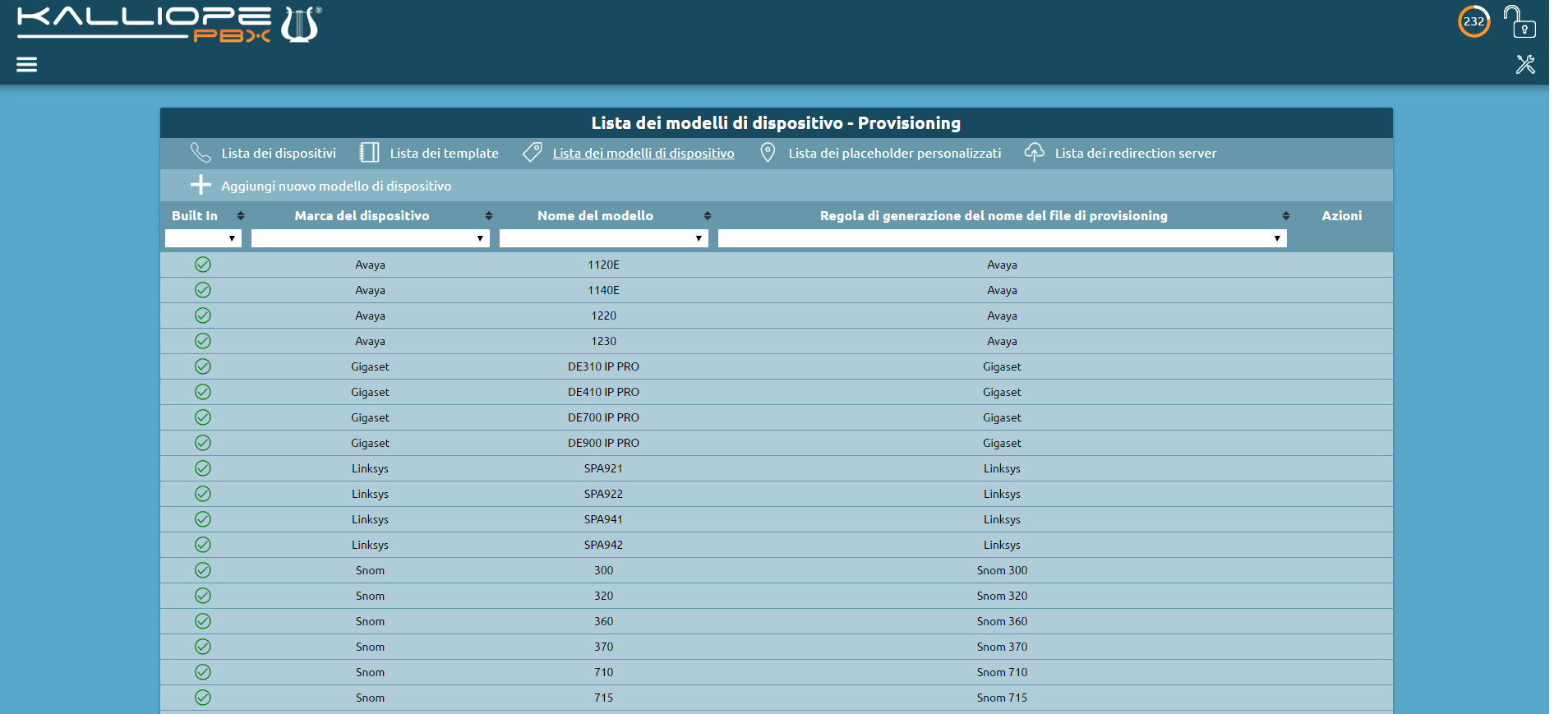Click brand cell Gigaset in DE310 row
1568x714 pixels.
pos(370,366)
